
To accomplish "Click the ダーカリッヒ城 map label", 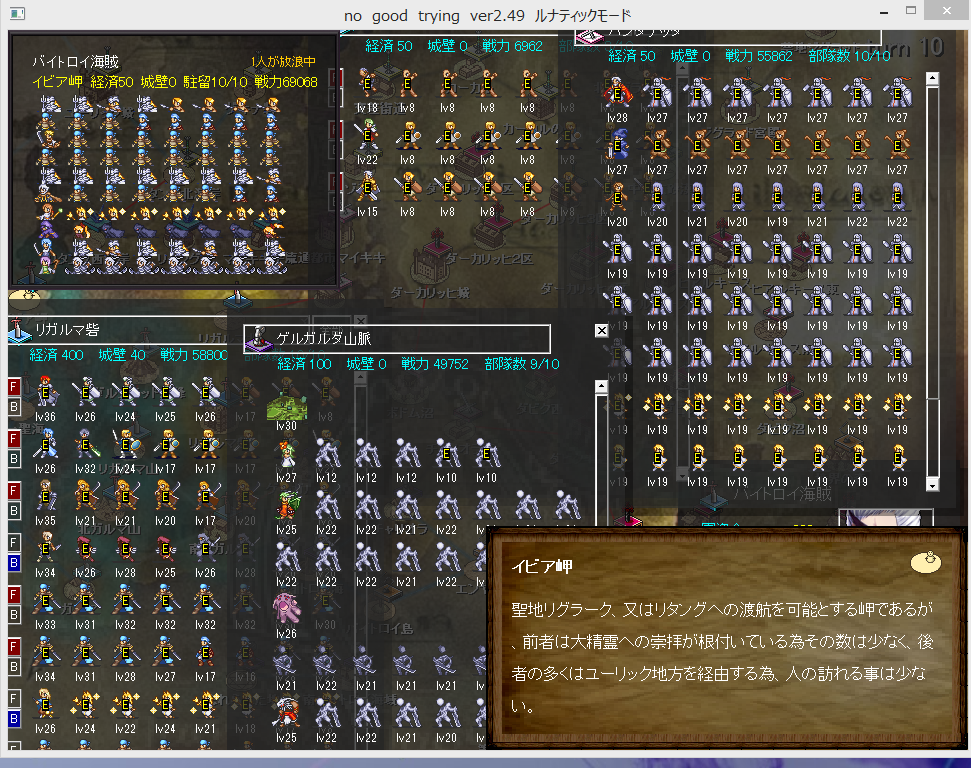I will (430, 292).
